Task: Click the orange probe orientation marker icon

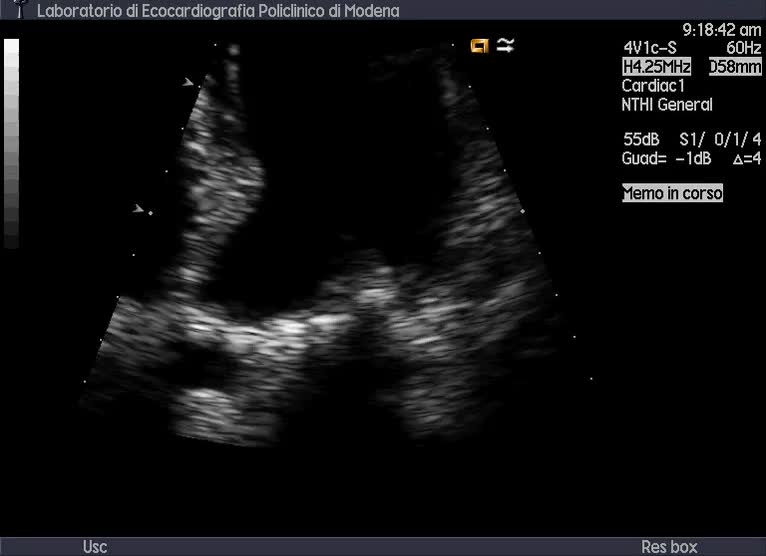Action: [x=480, y=45]
